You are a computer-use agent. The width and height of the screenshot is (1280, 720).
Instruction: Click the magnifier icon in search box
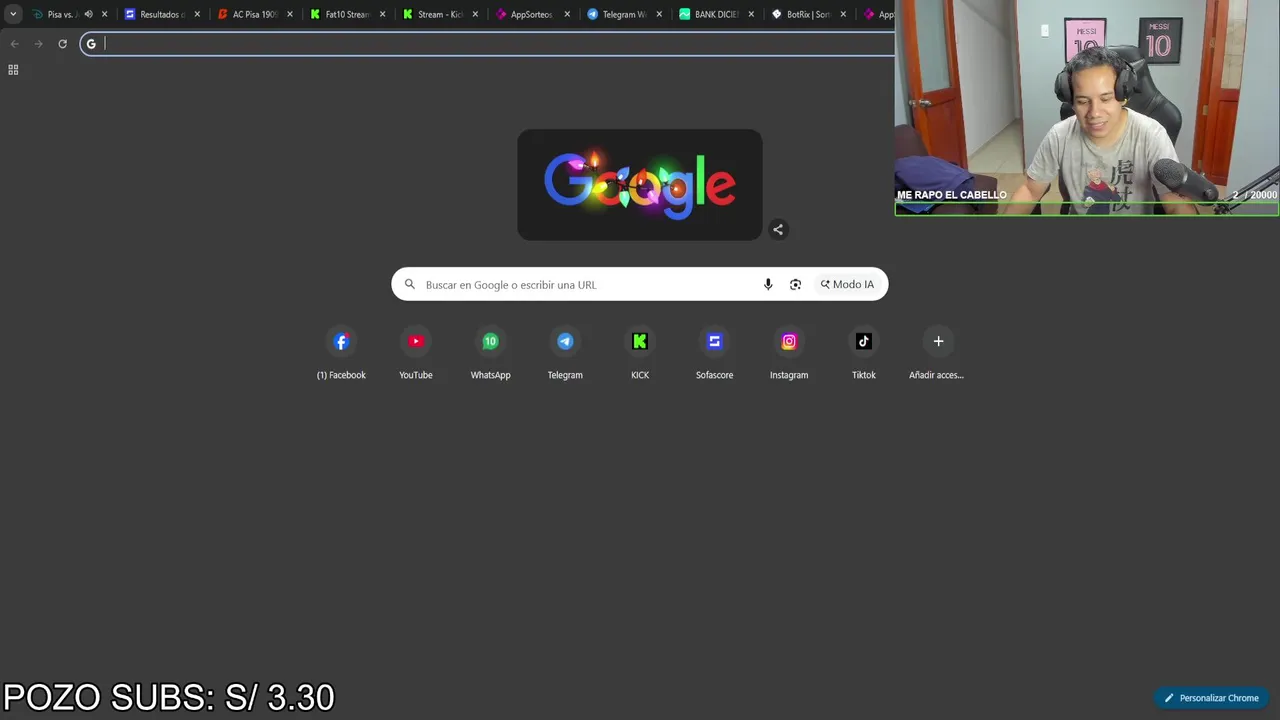point(410,284)
